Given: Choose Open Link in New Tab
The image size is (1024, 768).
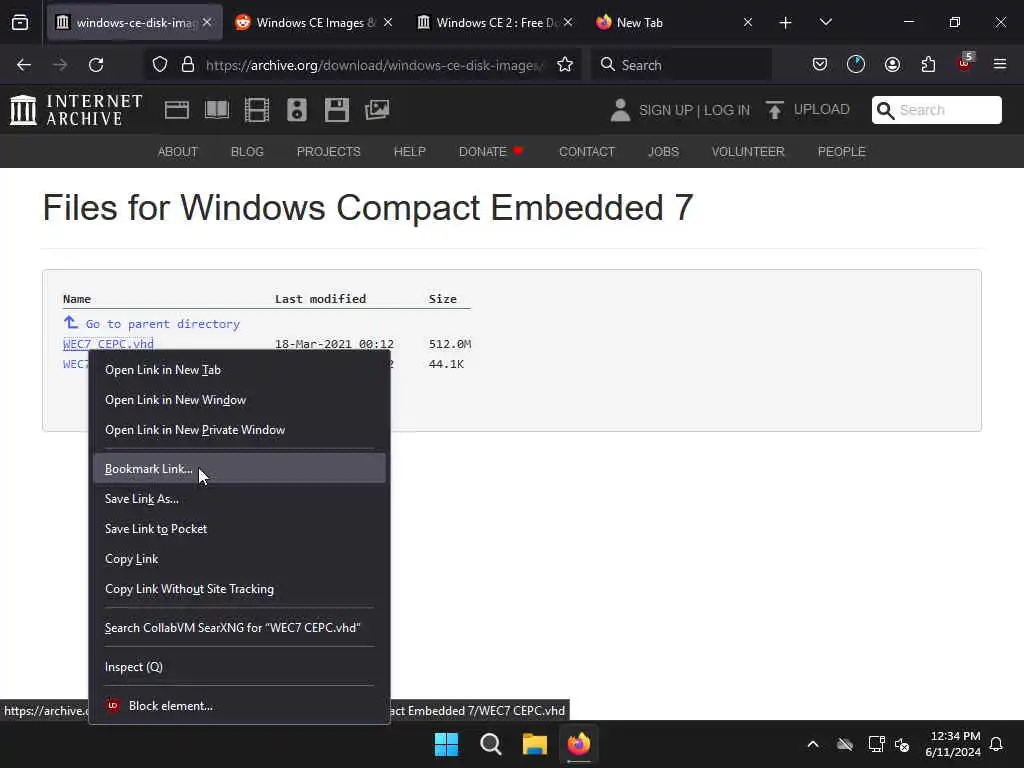Looking at the screenshot, I should click(x=239, y=370).
